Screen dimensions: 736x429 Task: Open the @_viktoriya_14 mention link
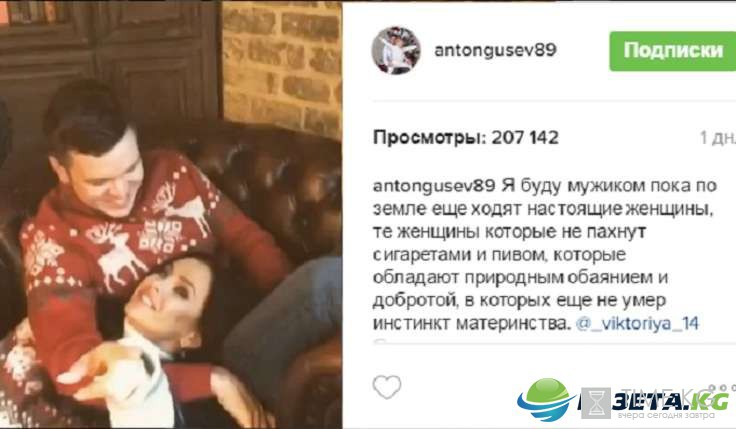coord(637,323)
